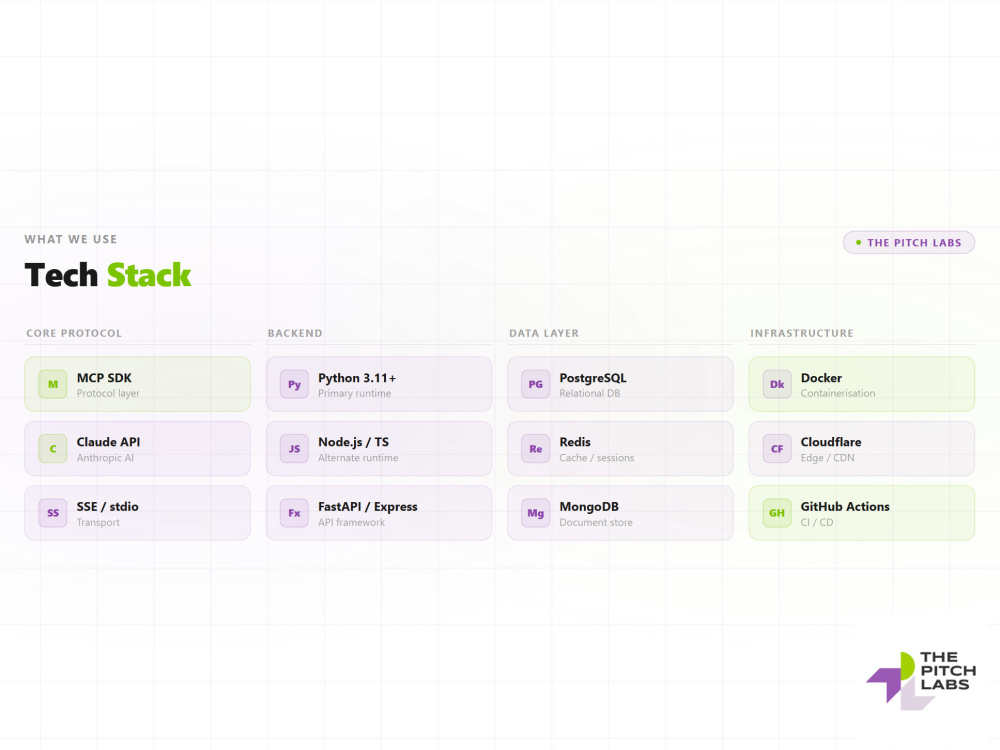
Task: Click the GitHub Actions title
Action: (845, 506)
